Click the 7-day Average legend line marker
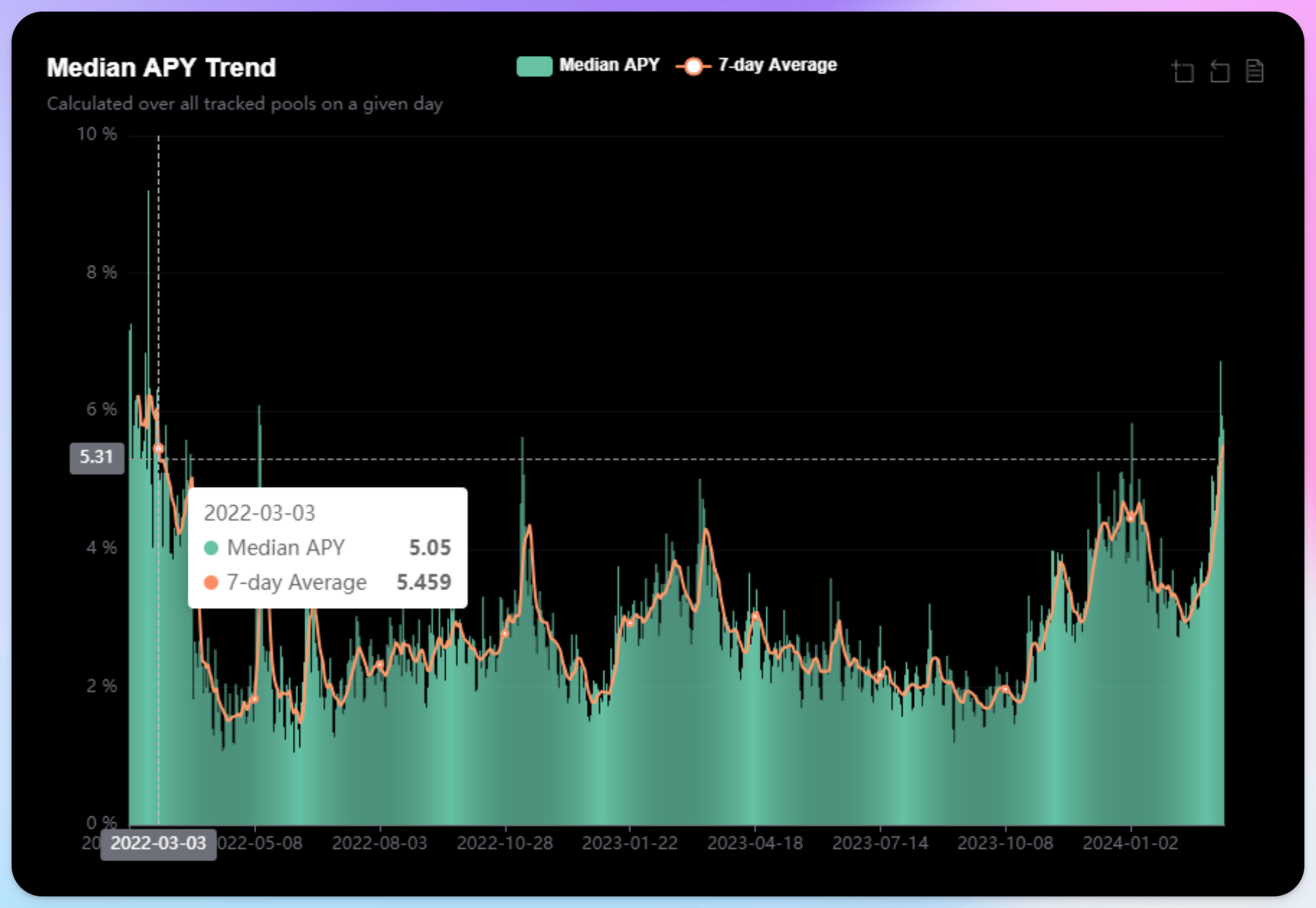 [693, 66]
